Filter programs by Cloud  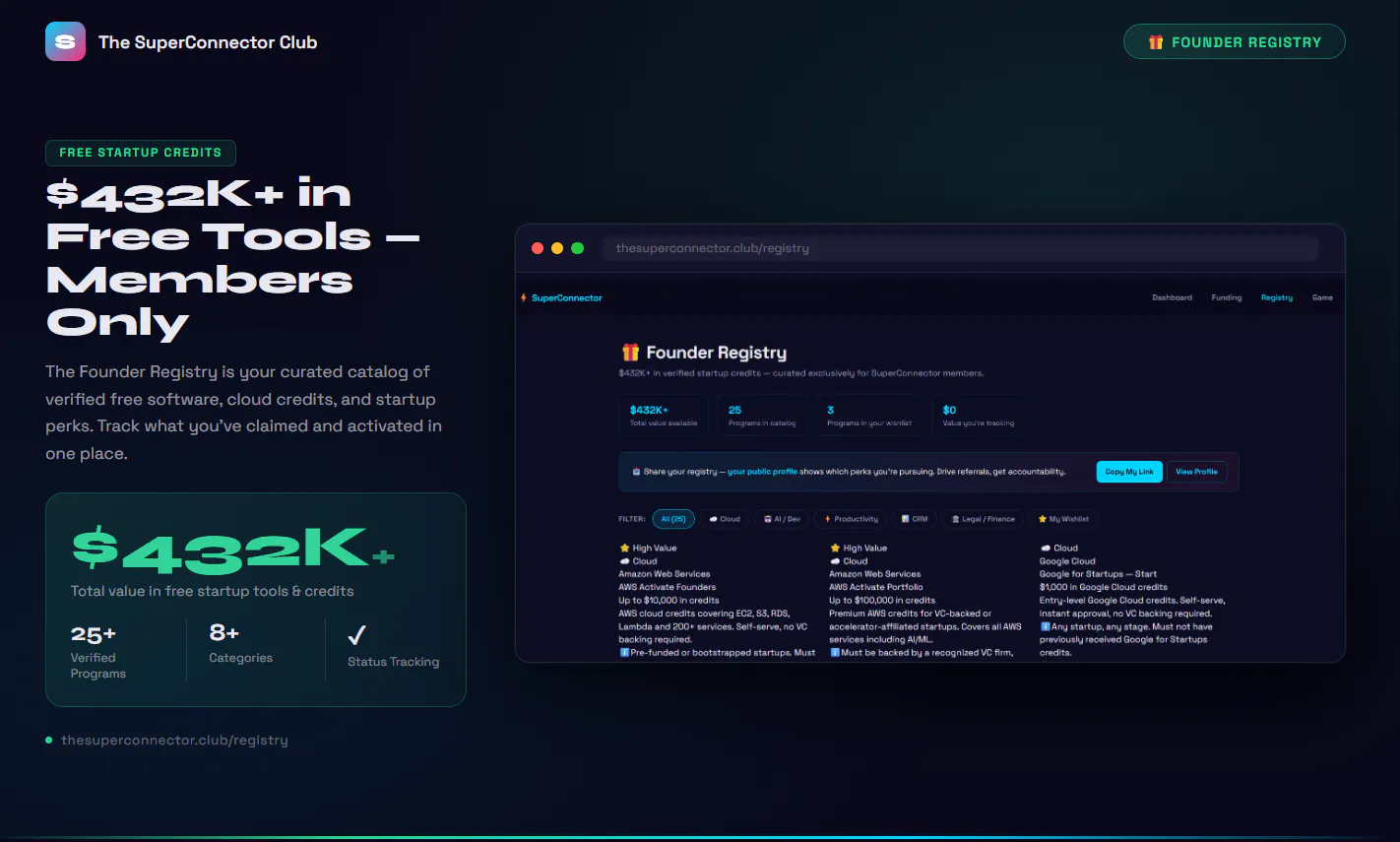(x=725, y=519)
